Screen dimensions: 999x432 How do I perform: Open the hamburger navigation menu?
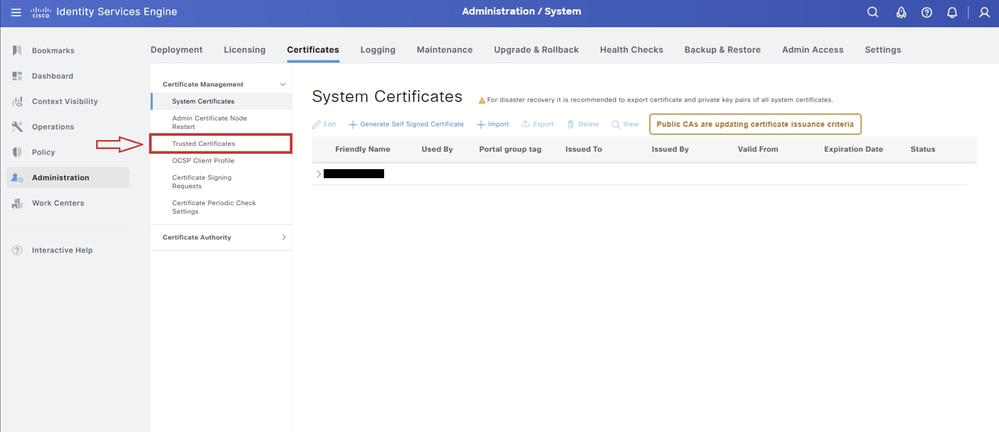click(x=17, y=12)
